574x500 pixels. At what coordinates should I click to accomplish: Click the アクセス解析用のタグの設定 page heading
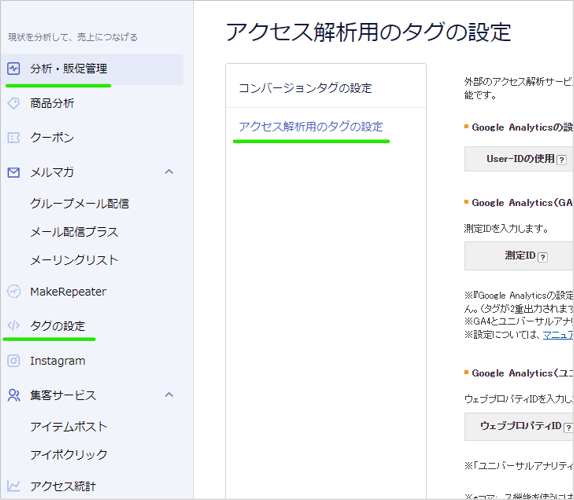tap(368, 32)
